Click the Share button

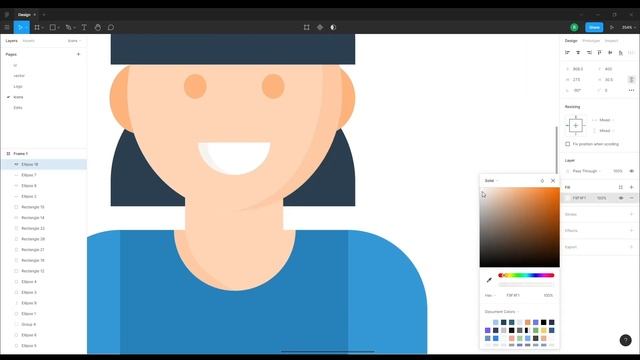coord(594,27)
